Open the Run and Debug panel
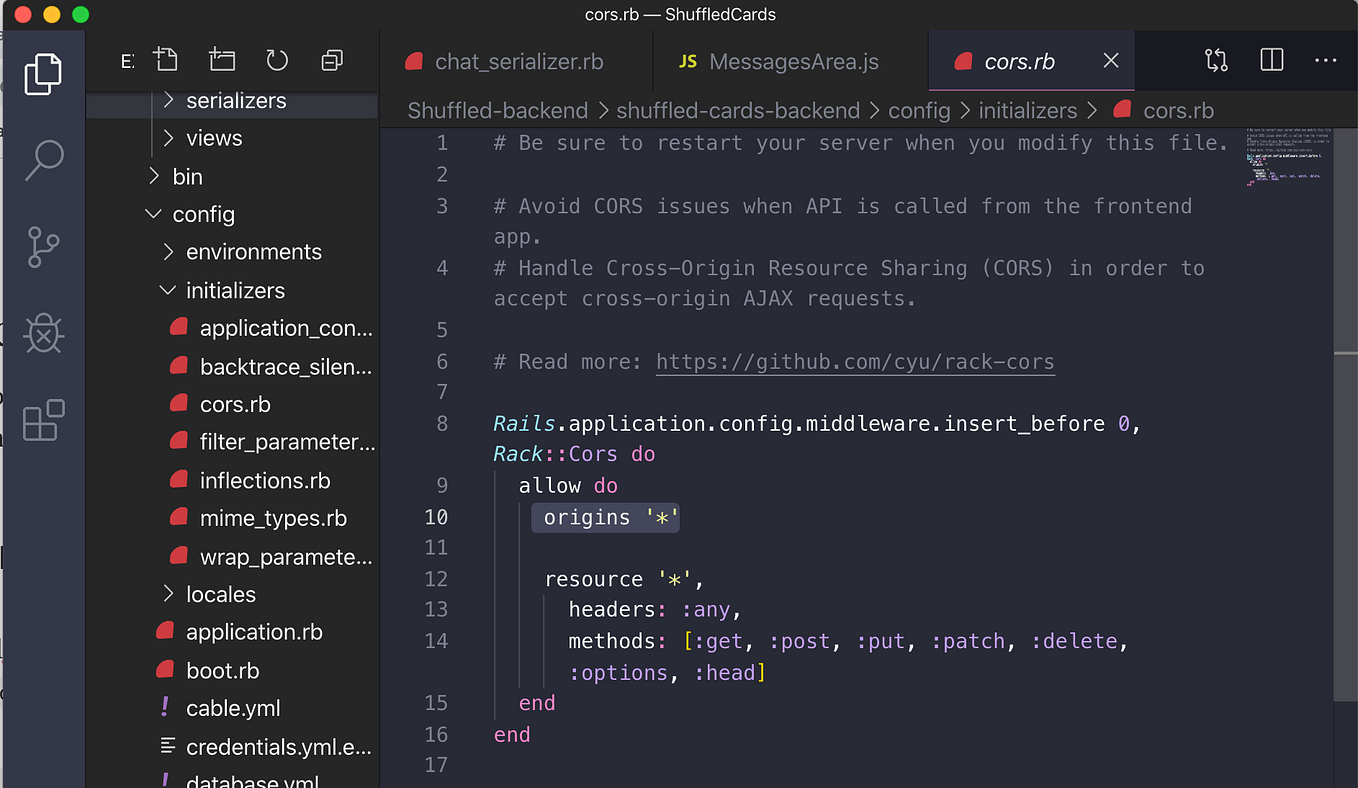 tap(42, 333)
